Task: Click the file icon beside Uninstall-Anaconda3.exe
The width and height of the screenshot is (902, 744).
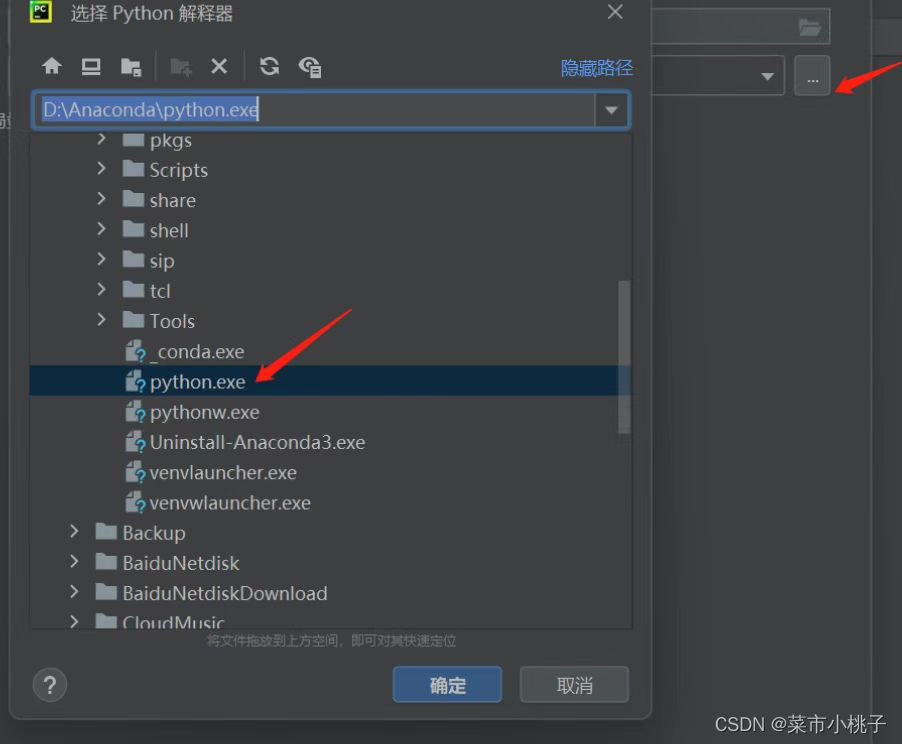Action: (136, 442)
